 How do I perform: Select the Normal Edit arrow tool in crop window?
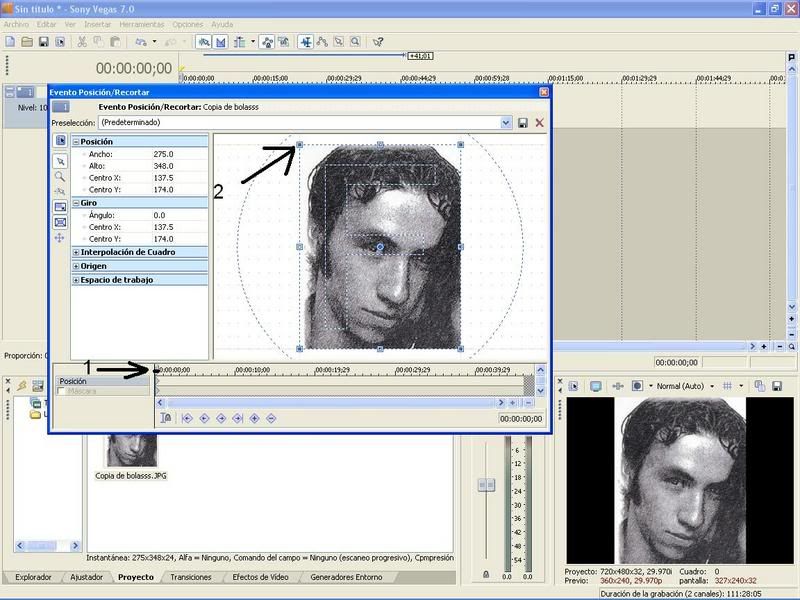click(x=60, y=161)
